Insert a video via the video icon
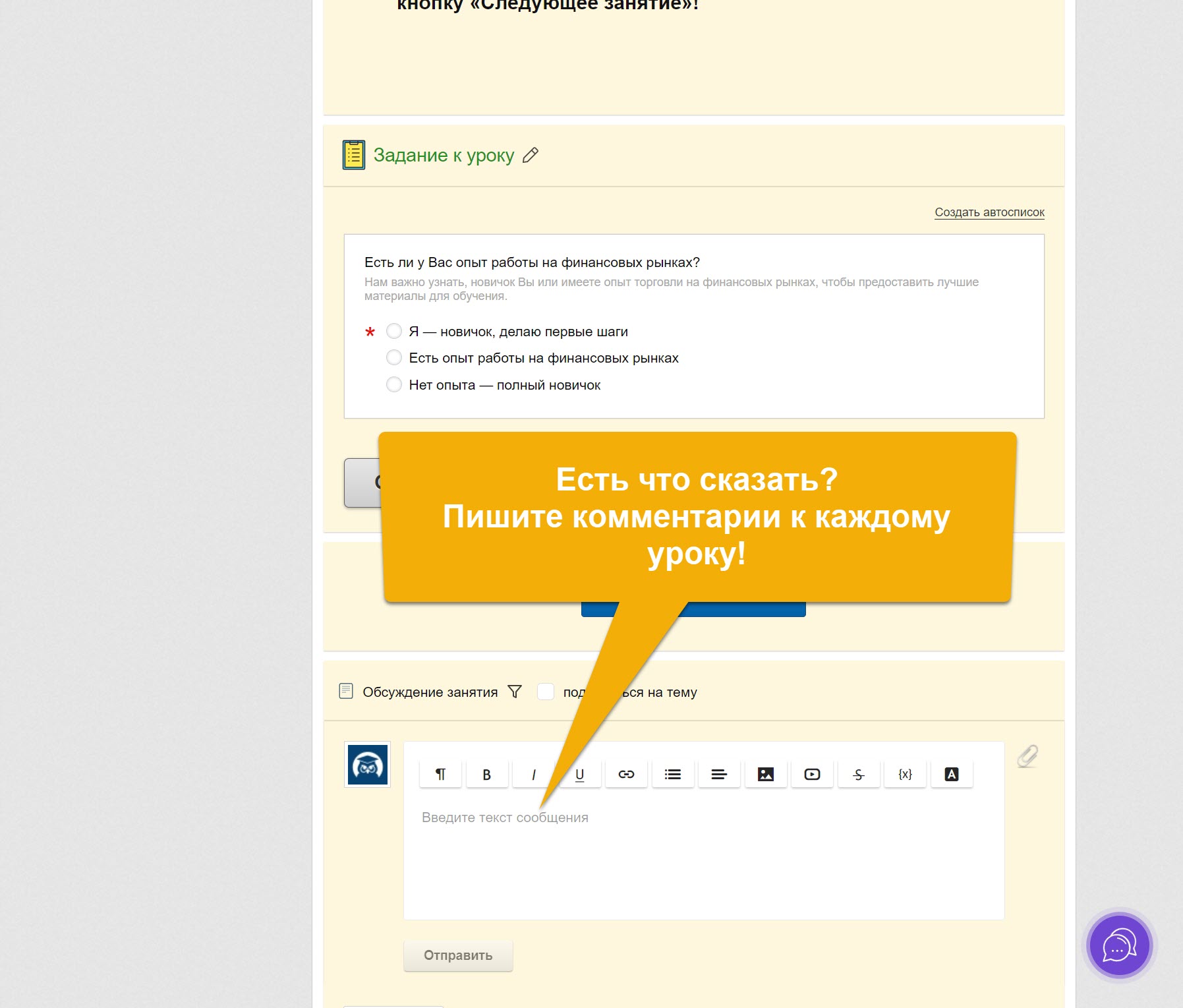The width and height of the screenshot is (1183, 1008). pos(812,775)
